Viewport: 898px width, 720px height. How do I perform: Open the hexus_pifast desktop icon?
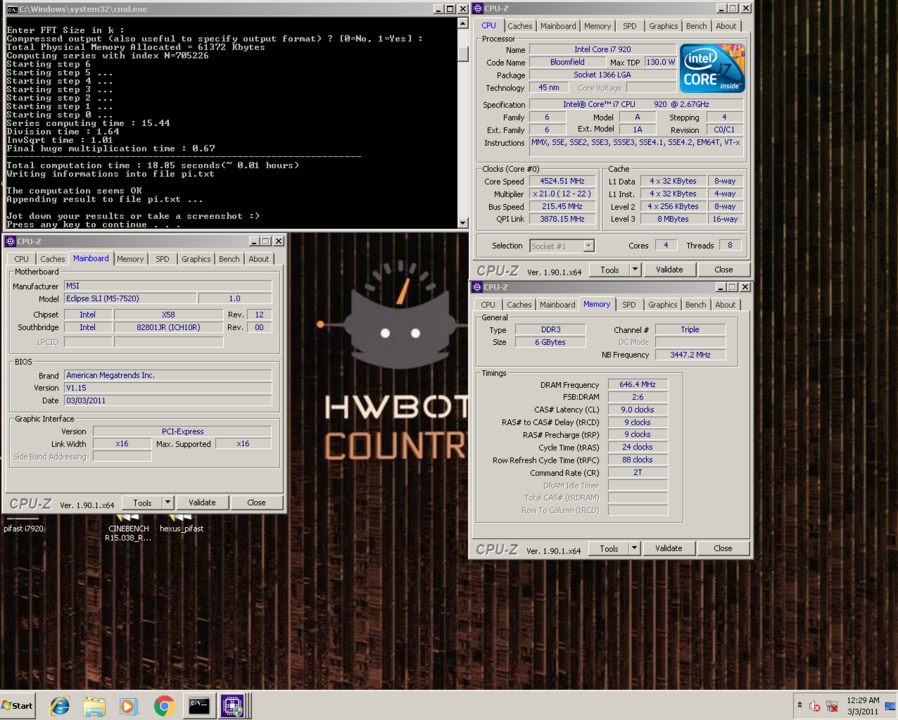point(181,524)
